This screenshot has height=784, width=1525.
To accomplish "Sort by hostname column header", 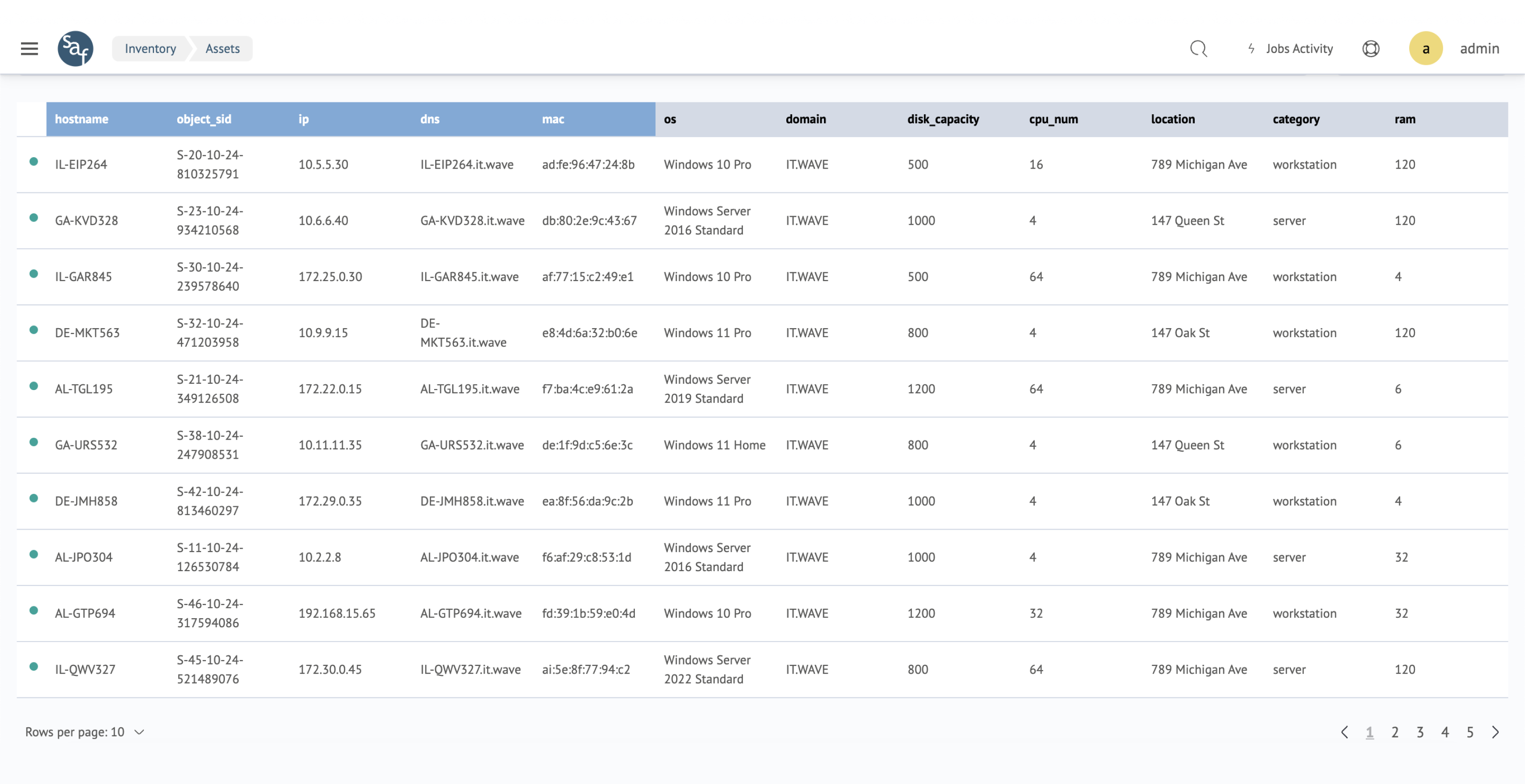I will click(x=81, y=119).
